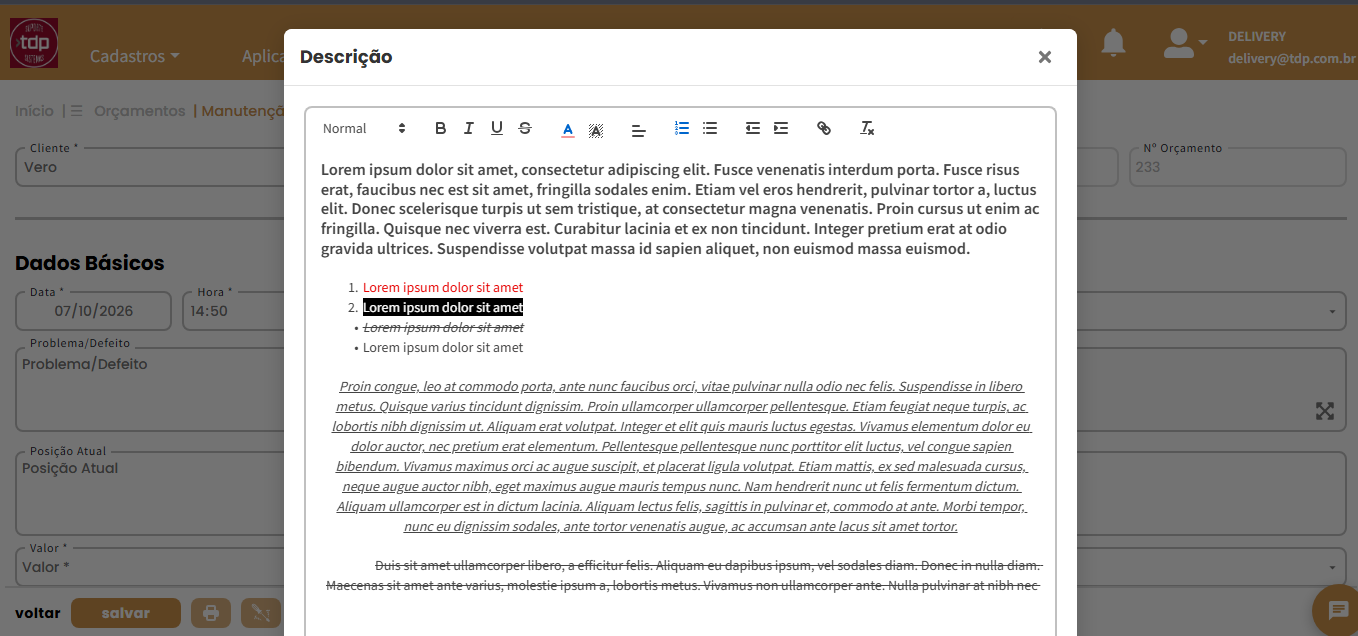The image size is (1358, 636).
Task: Click the TDP logo
Action: click(x=34, y=43)
